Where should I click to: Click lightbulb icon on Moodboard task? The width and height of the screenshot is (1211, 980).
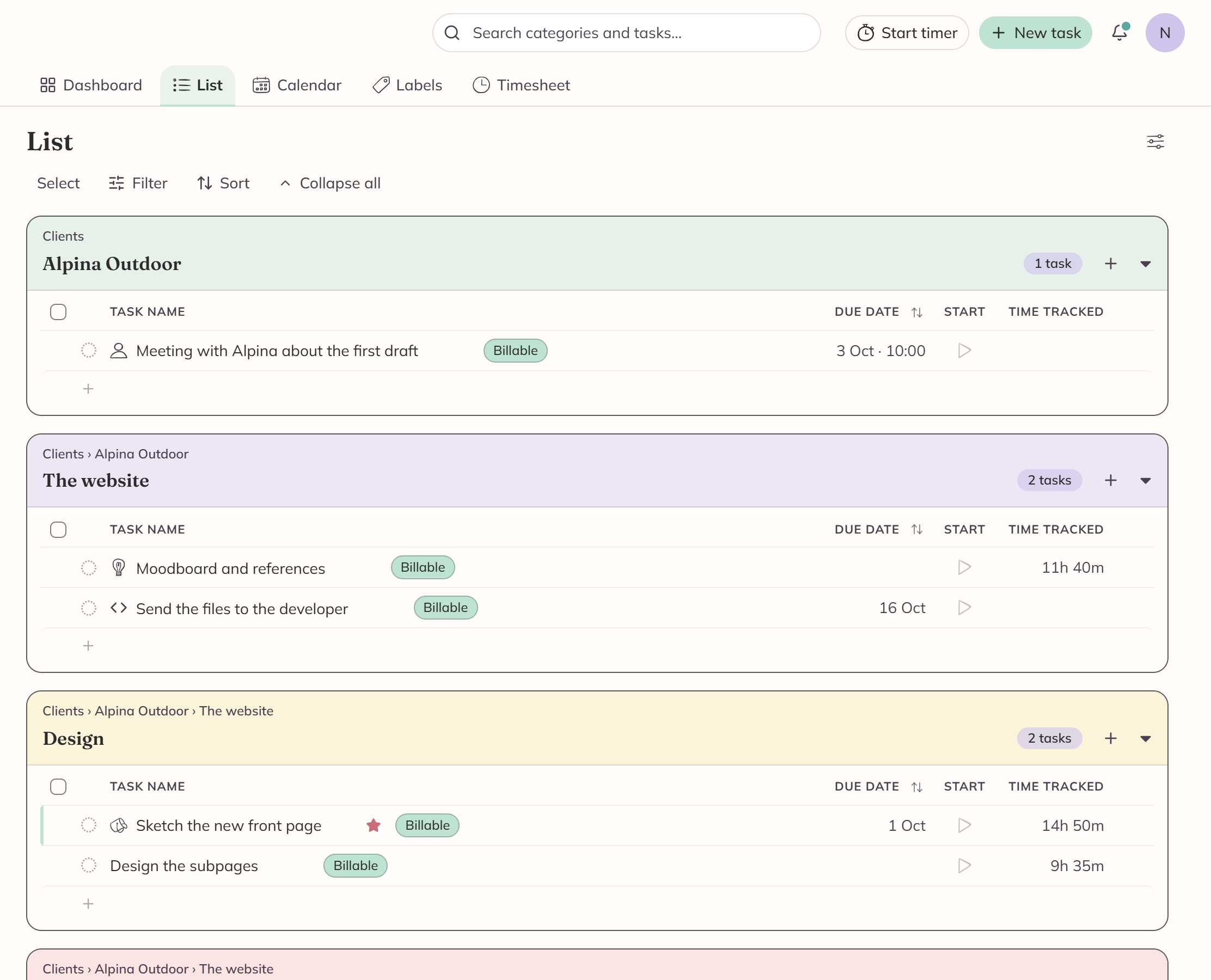pos(119,567)
